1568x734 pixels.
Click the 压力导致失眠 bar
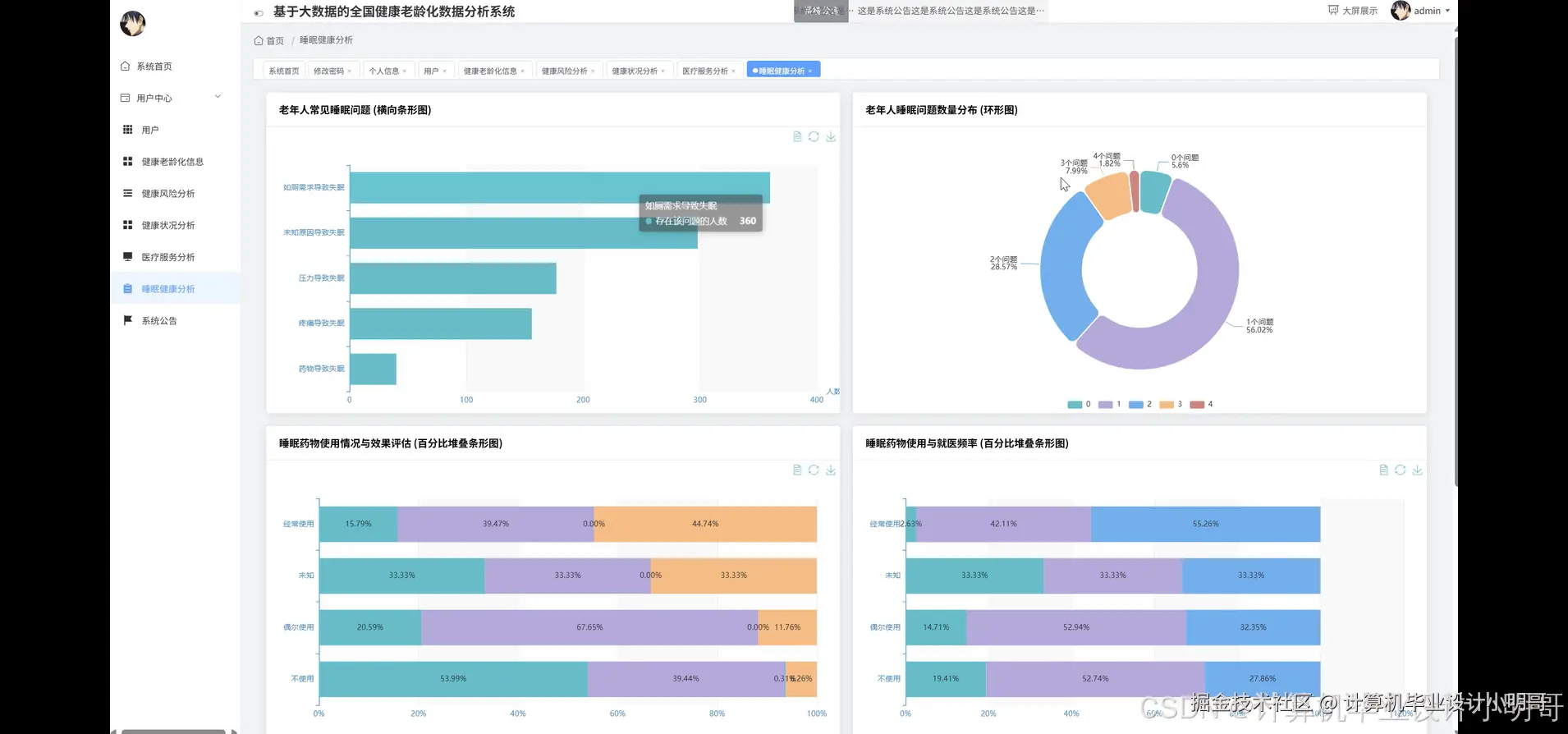tap(453, 278)
